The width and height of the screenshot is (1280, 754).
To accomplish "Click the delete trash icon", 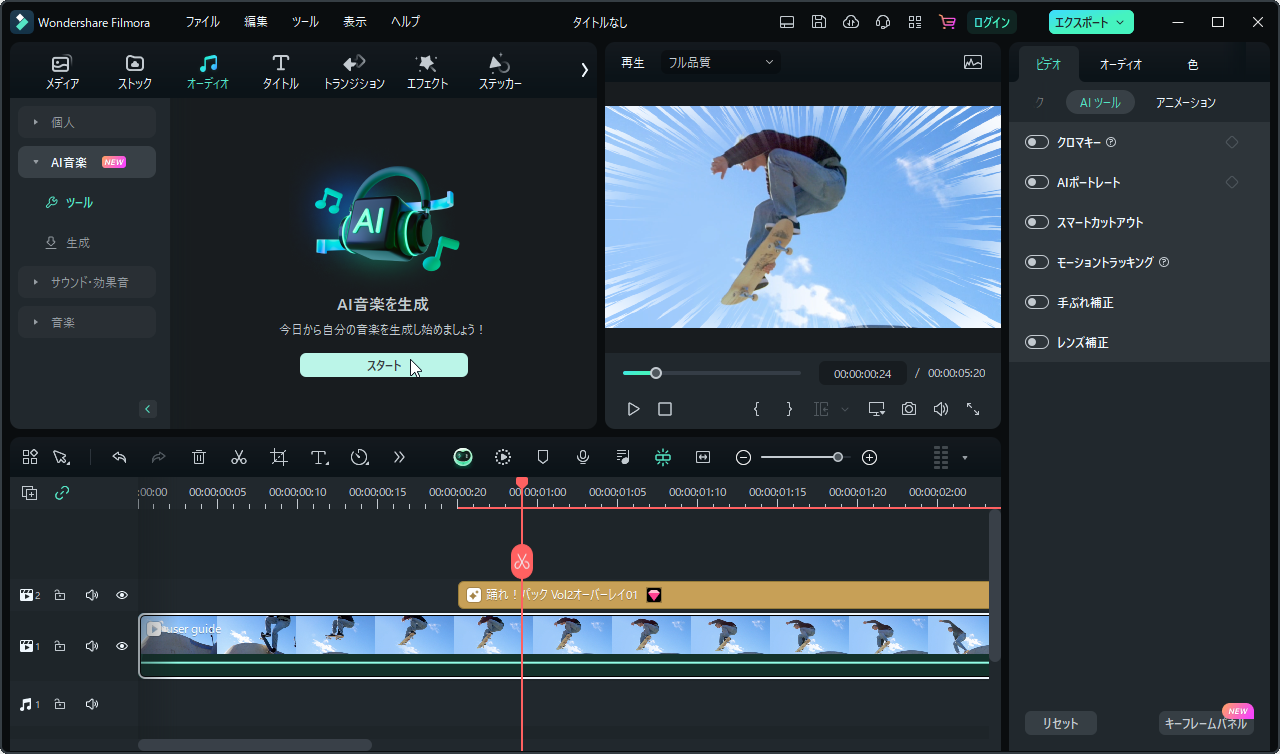I will pos(199,457).
